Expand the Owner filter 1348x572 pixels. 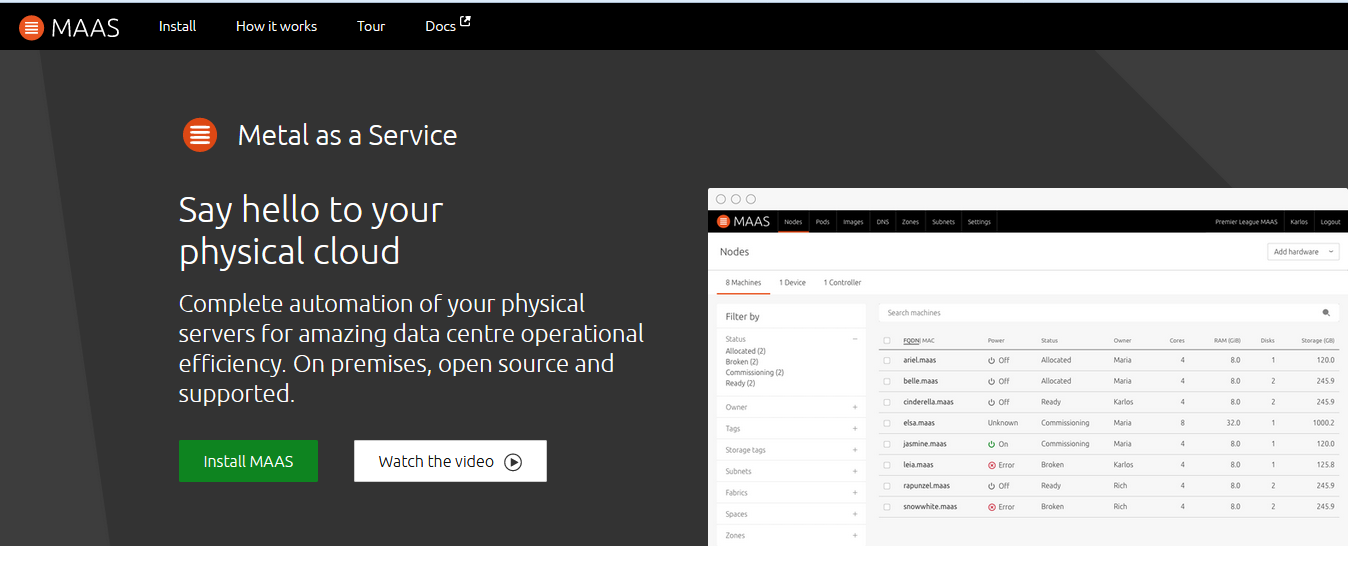[855, 408]
